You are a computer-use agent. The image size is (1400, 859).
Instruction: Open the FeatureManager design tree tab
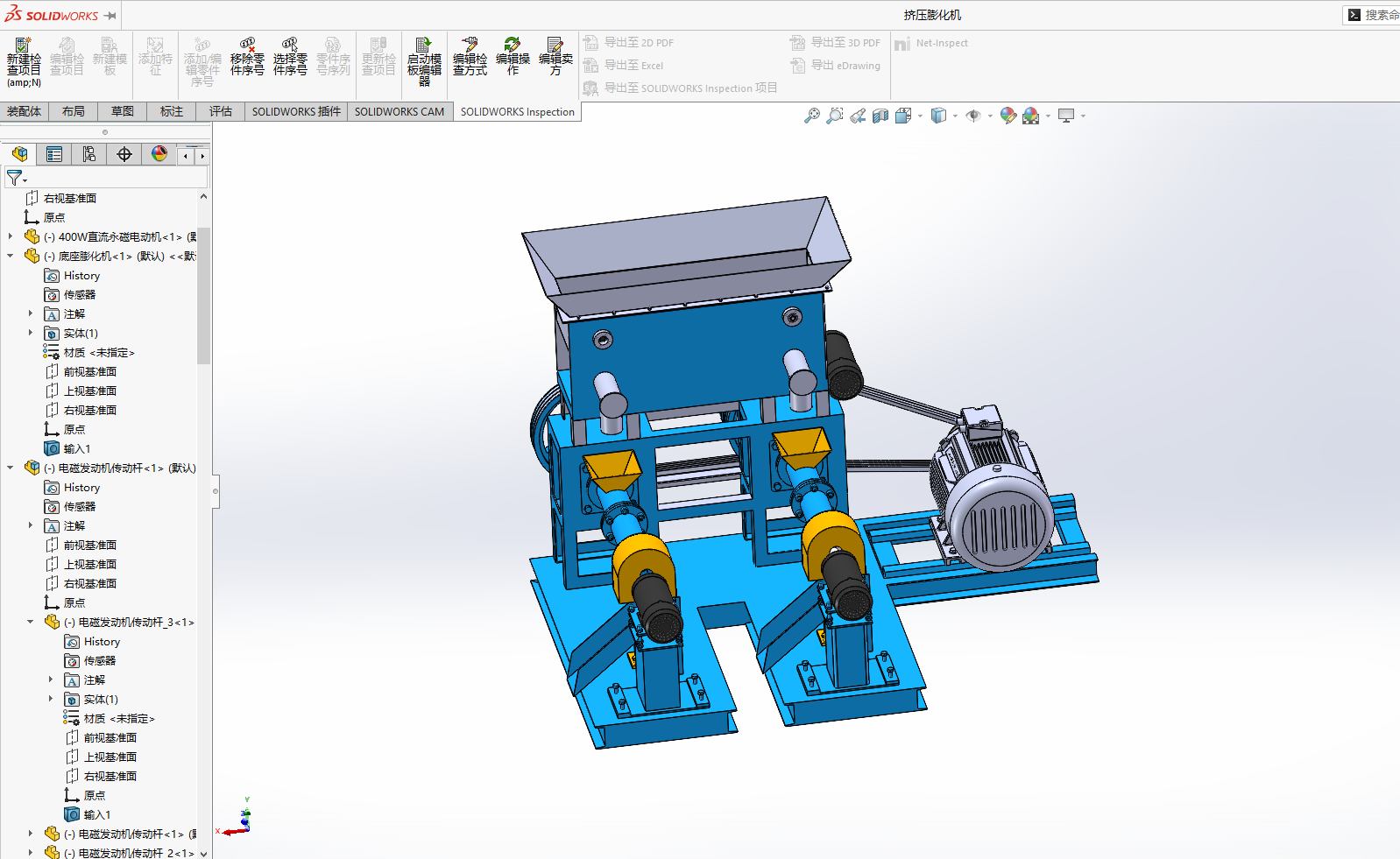(19, 154)
